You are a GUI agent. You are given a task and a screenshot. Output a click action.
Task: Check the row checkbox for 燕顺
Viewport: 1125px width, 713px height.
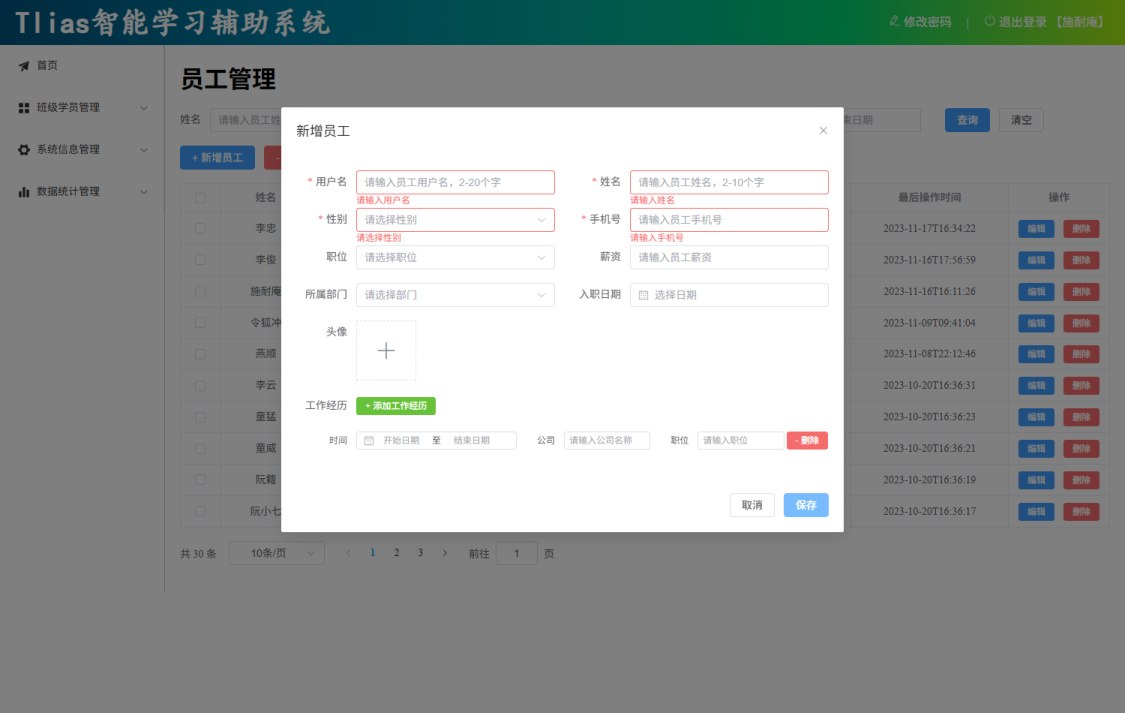(200, 354)
